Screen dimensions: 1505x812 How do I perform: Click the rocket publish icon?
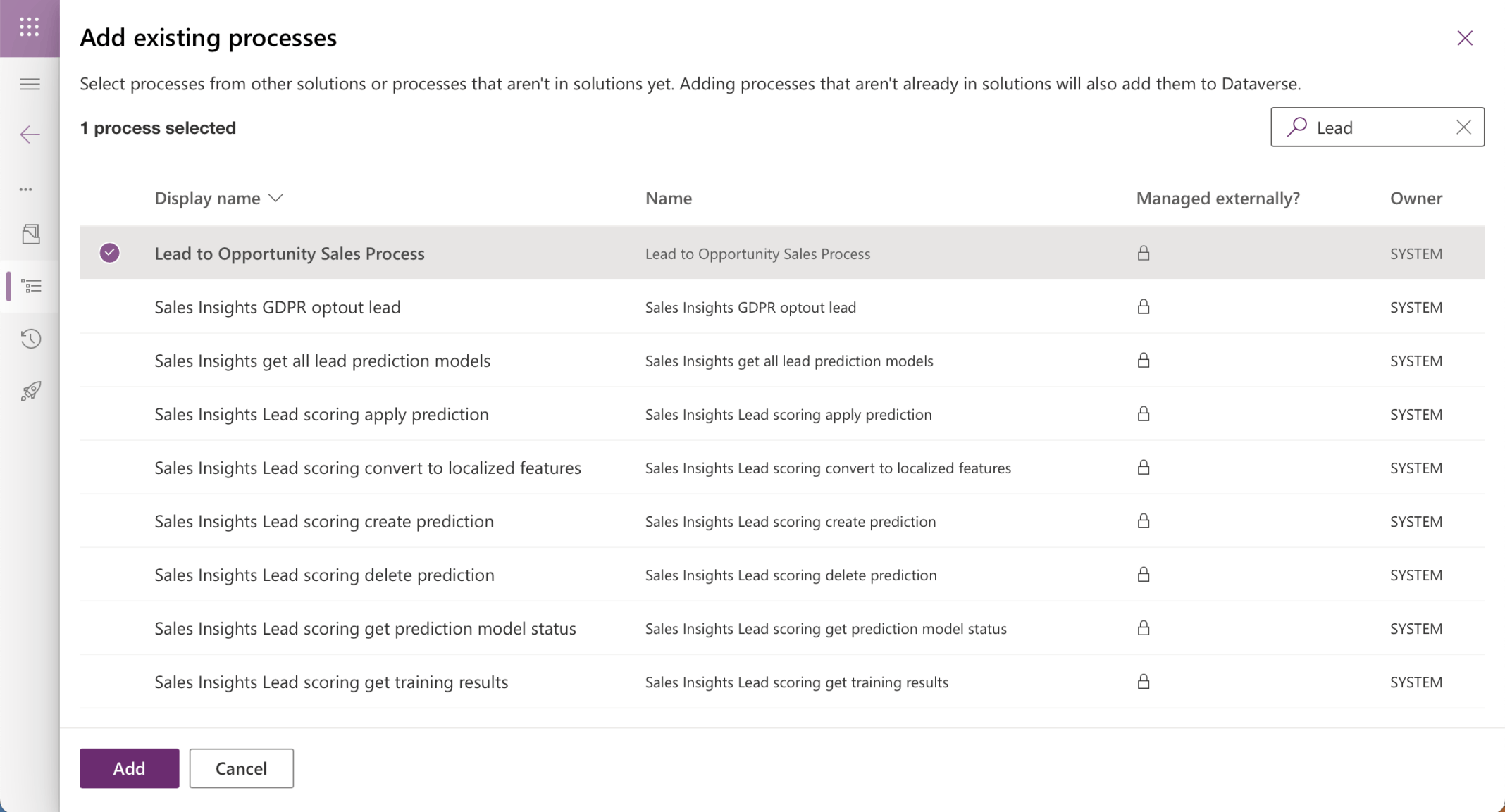click(x=30, y=392)
